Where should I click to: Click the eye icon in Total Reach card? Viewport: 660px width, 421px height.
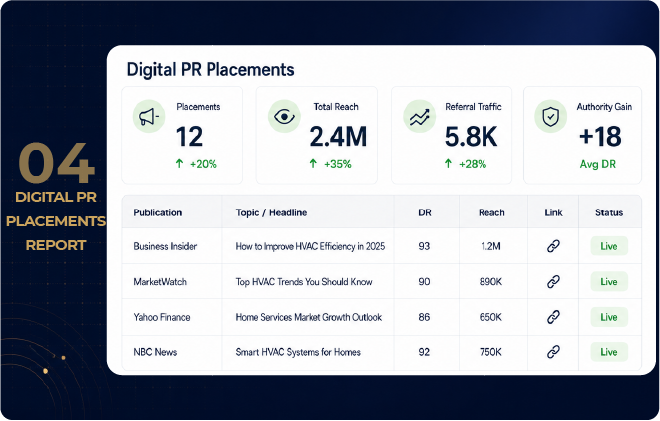(x=284, y=116)
